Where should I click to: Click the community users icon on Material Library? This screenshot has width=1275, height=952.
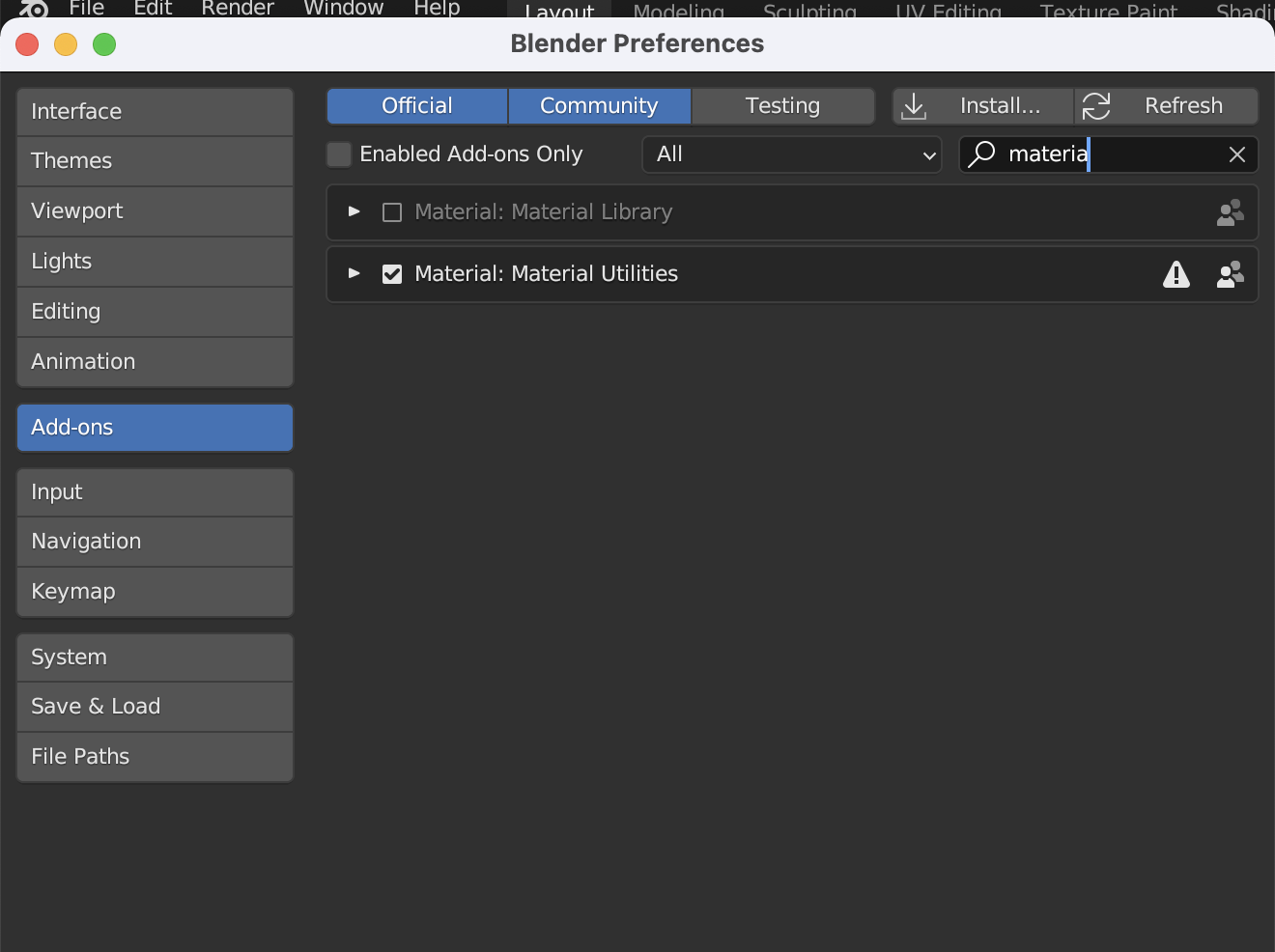1230,212
